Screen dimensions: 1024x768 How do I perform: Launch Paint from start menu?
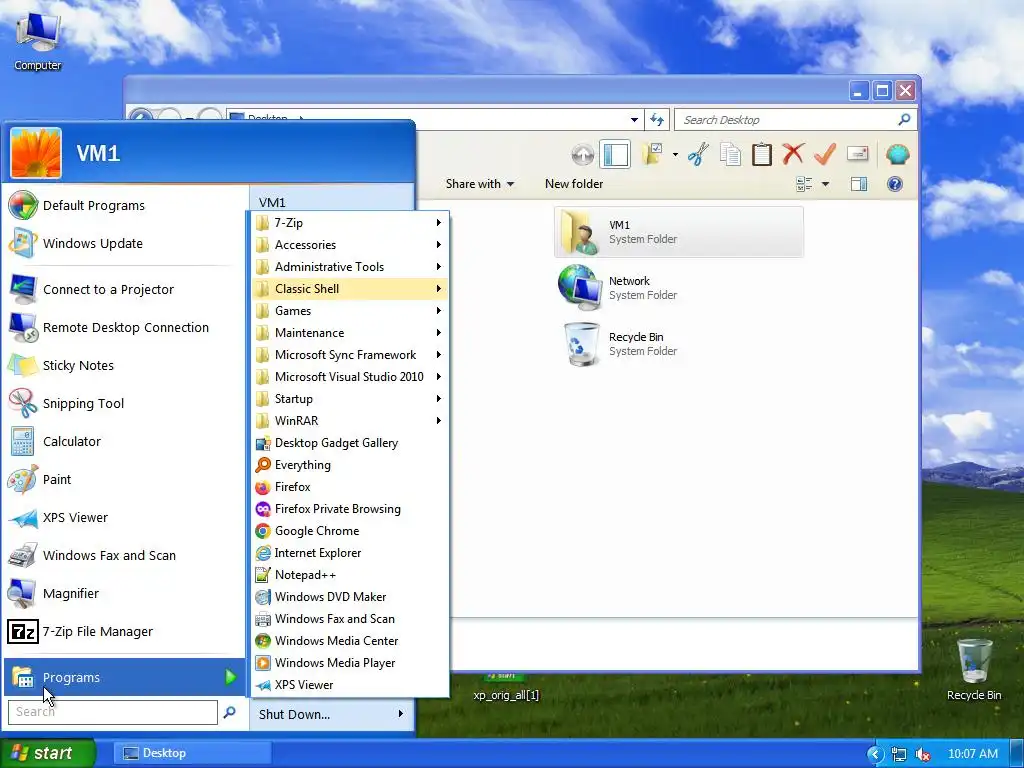point(124,479)
